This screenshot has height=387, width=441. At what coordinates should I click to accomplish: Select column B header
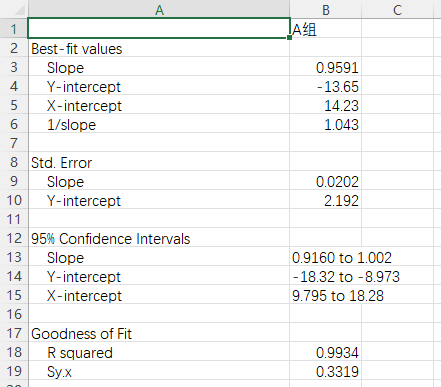coord(326,10)
